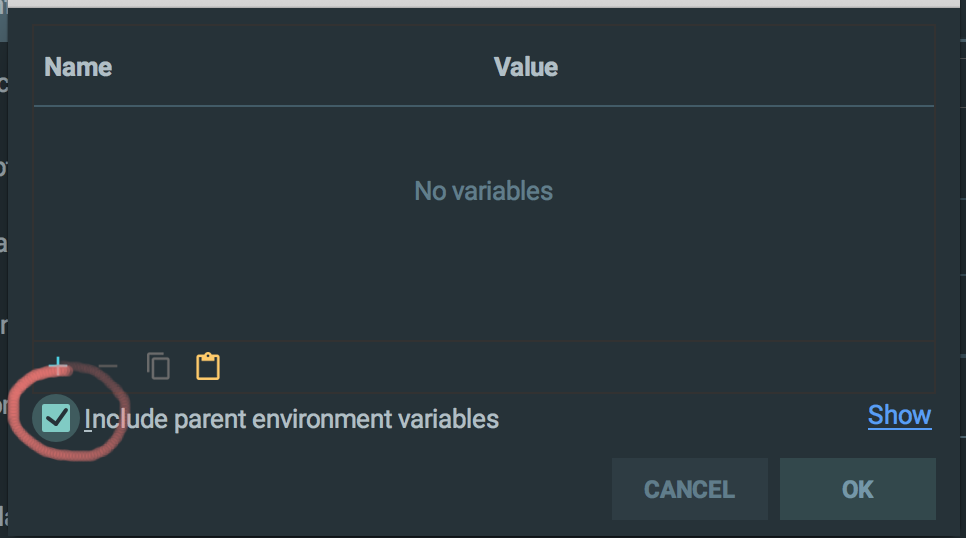Click the 'No variables' placeholder text
The image size is (966, 538).
click(483, 191)
